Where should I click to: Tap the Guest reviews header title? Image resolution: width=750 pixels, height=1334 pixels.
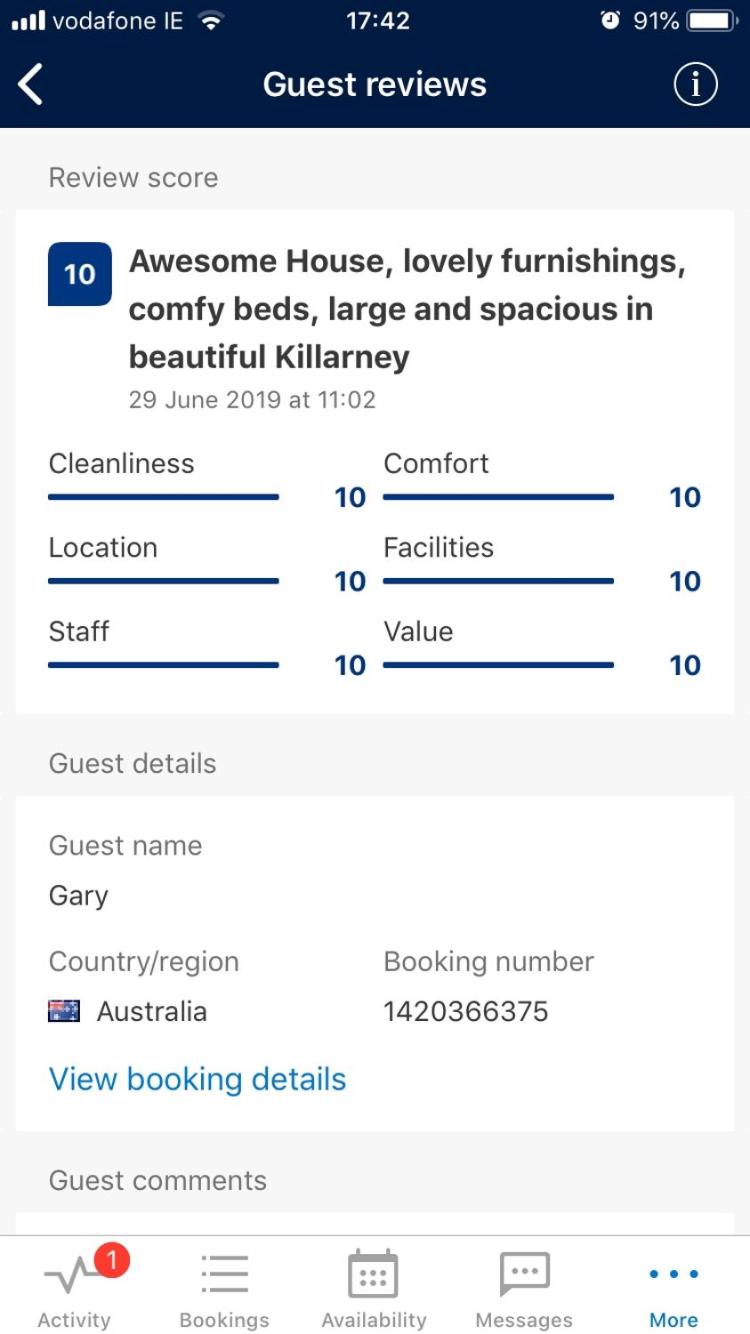pyautogui.click(x=375, y=85)
